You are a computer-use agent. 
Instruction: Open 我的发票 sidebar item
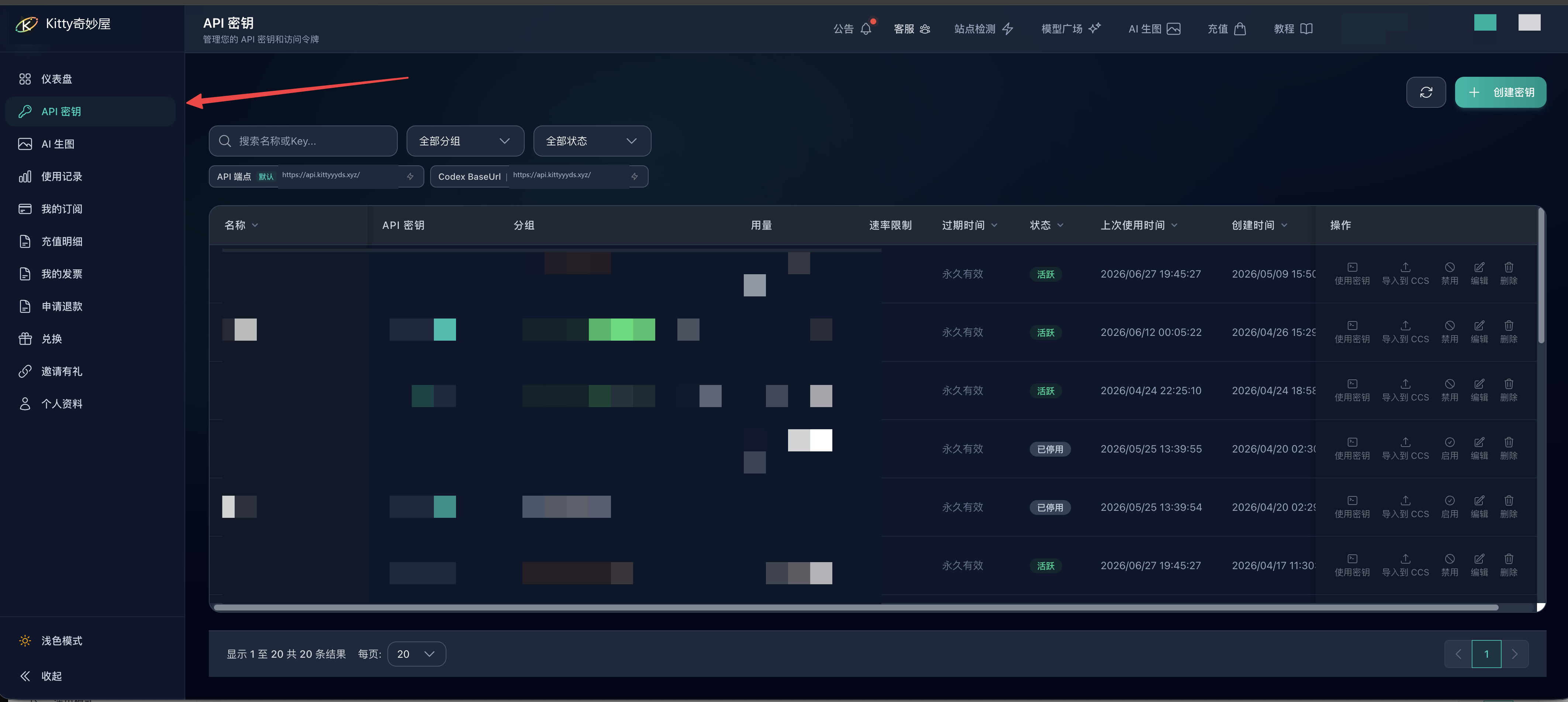[x=90, y=274]
